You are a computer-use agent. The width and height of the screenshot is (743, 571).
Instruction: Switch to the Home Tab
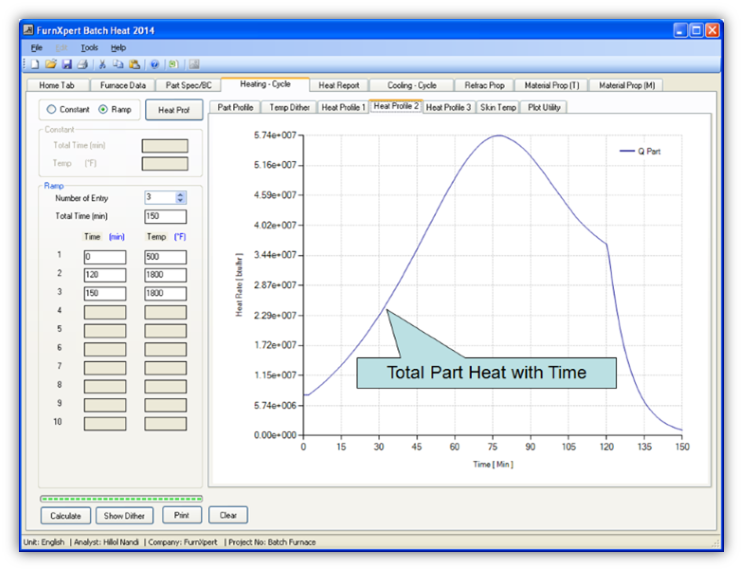57,85
